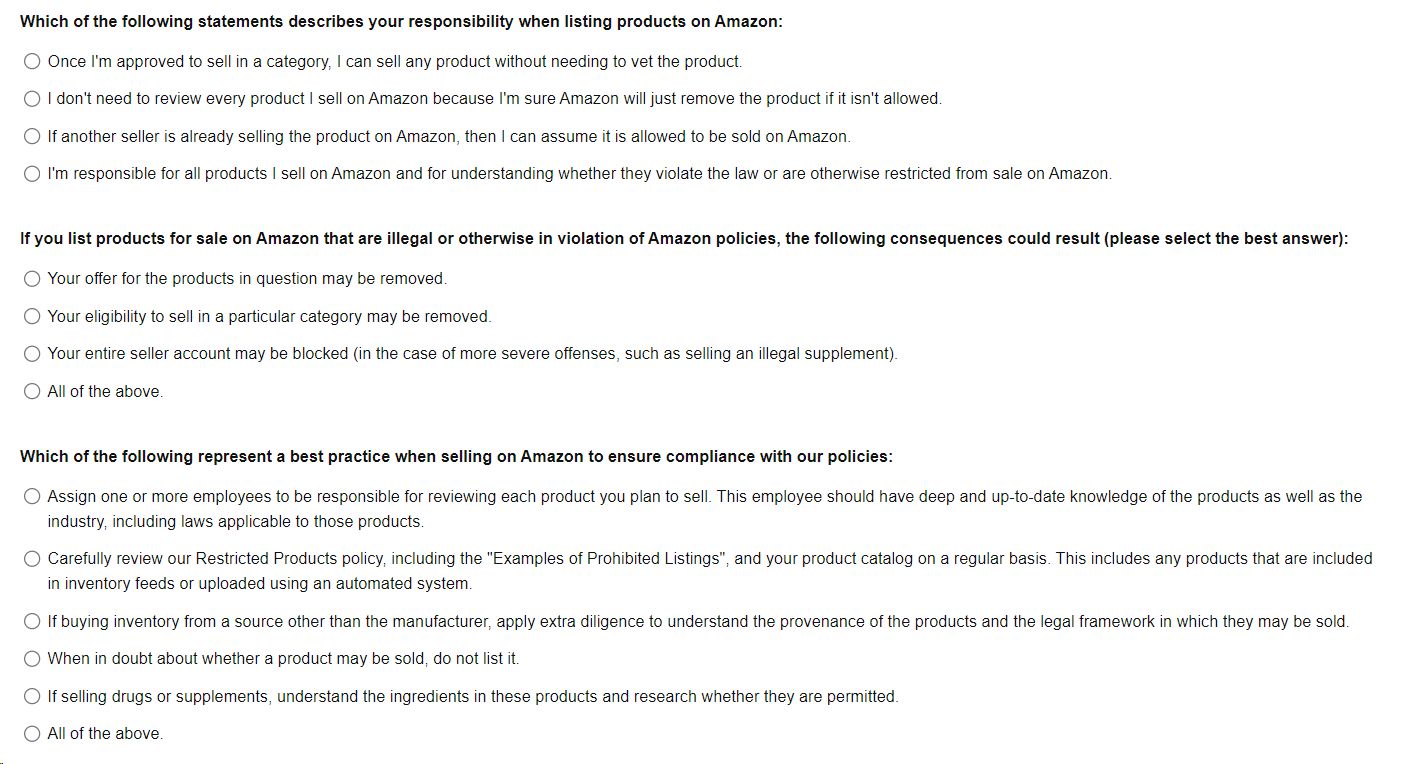This screenshot has height=764, width=1405.
Task: Choose 'Your eligibility to sell in a particular category' option
Action: click(x=32, y=317)
